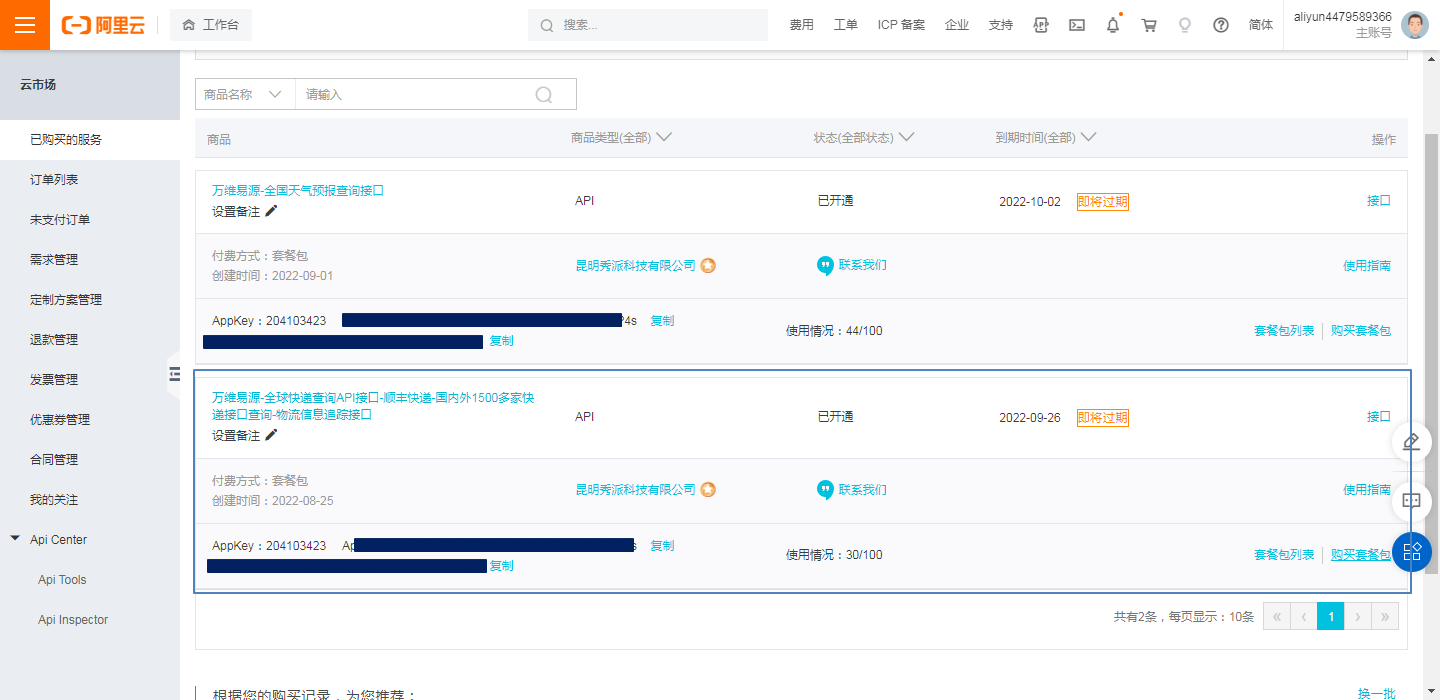Click the search magnifier in the product name filter
Screen dimensions: 1440x700
544,94
